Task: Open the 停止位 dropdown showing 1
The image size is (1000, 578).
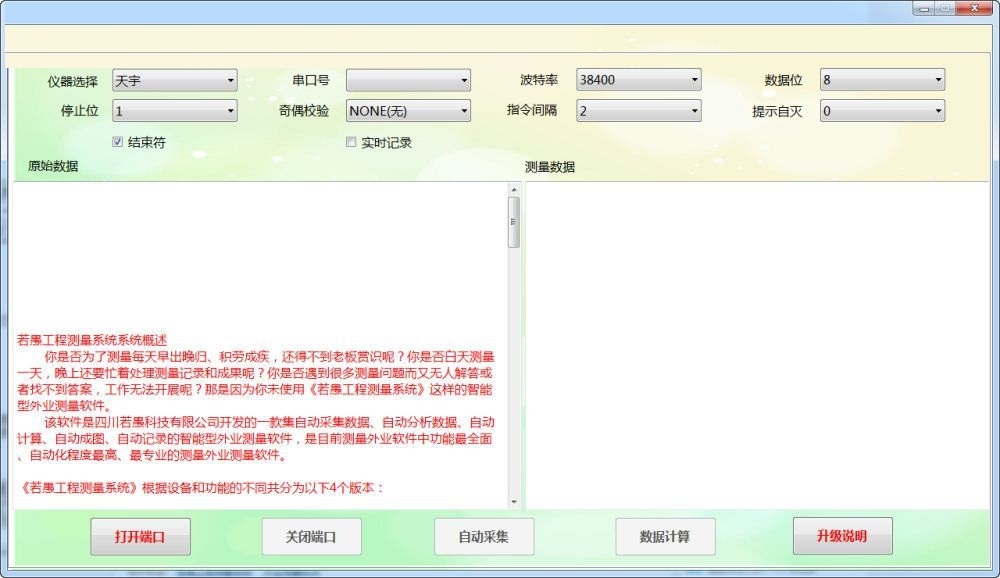Action: [174, 111]
